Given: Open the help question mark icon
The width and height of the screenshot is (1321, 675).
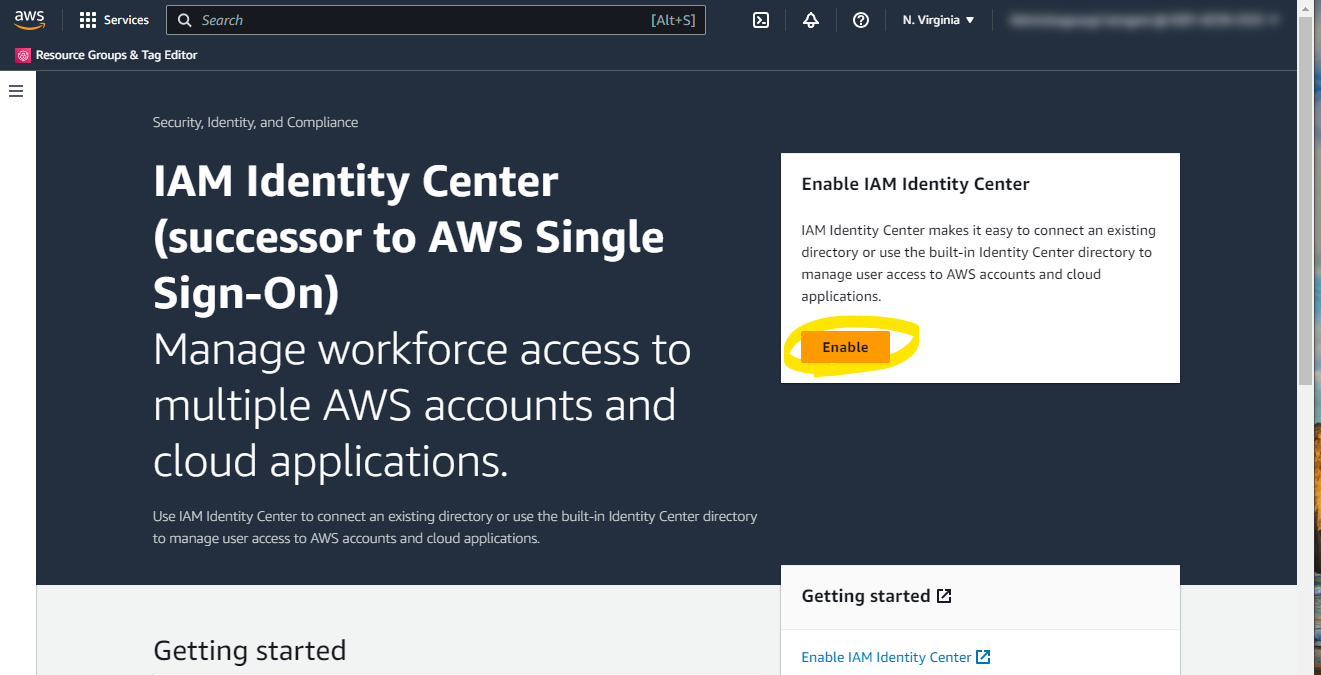Looking at the screenshot, I should (x=861, y=20).
